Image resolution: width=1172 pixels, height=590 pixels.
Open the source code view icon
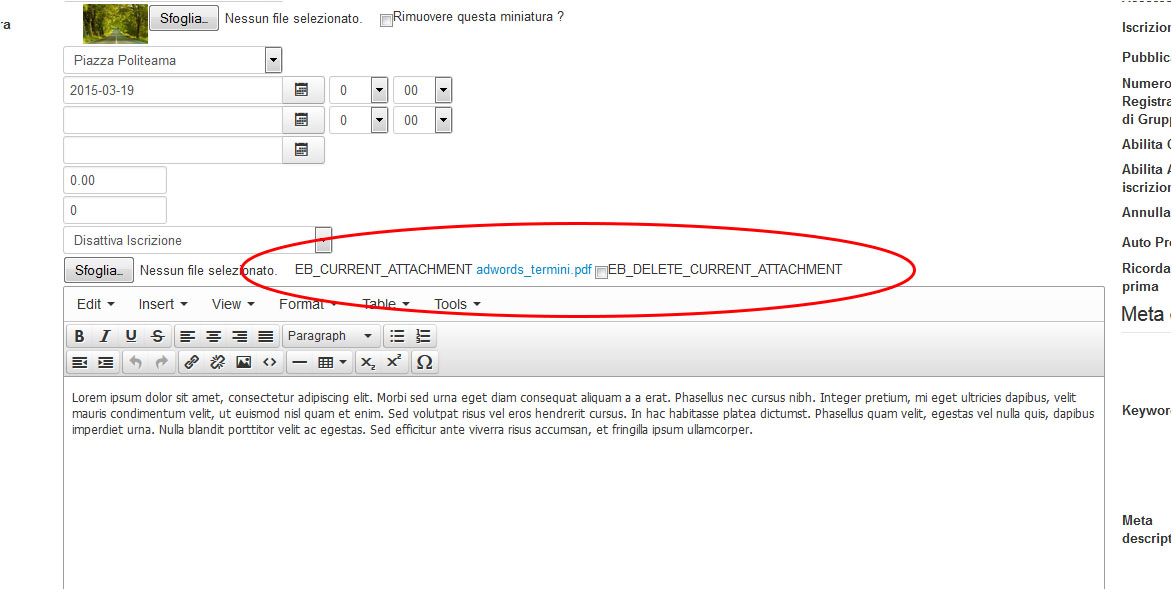pos(269,362)
